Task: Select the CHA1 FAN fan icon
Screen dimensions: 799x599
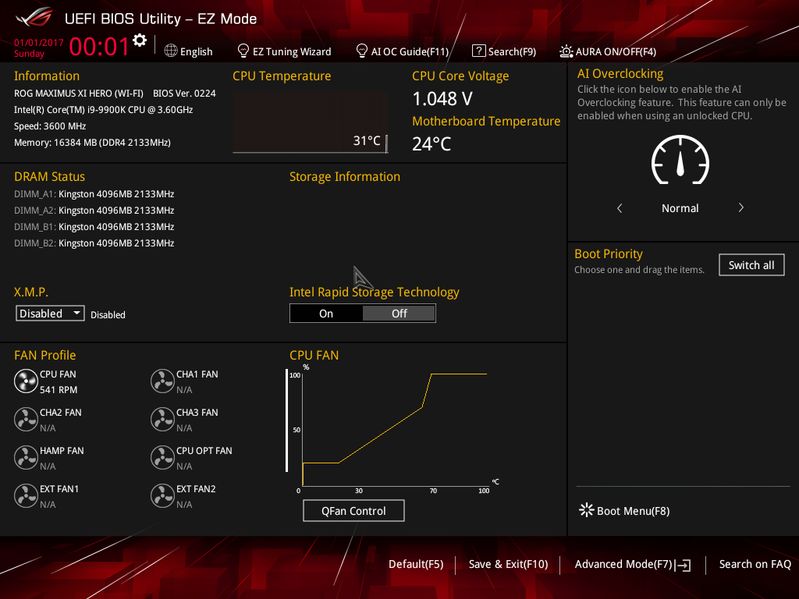Action: tap(163, 381)
